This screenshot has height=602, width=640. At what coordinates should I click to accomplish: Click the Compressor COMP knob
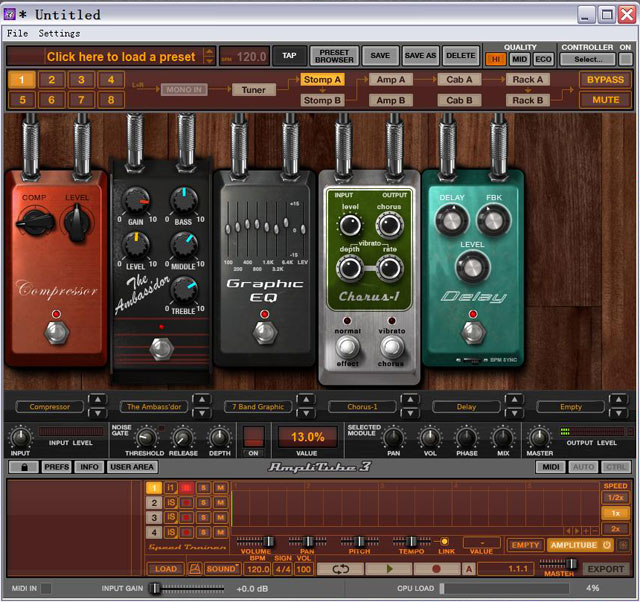click(x=36, y=222)
